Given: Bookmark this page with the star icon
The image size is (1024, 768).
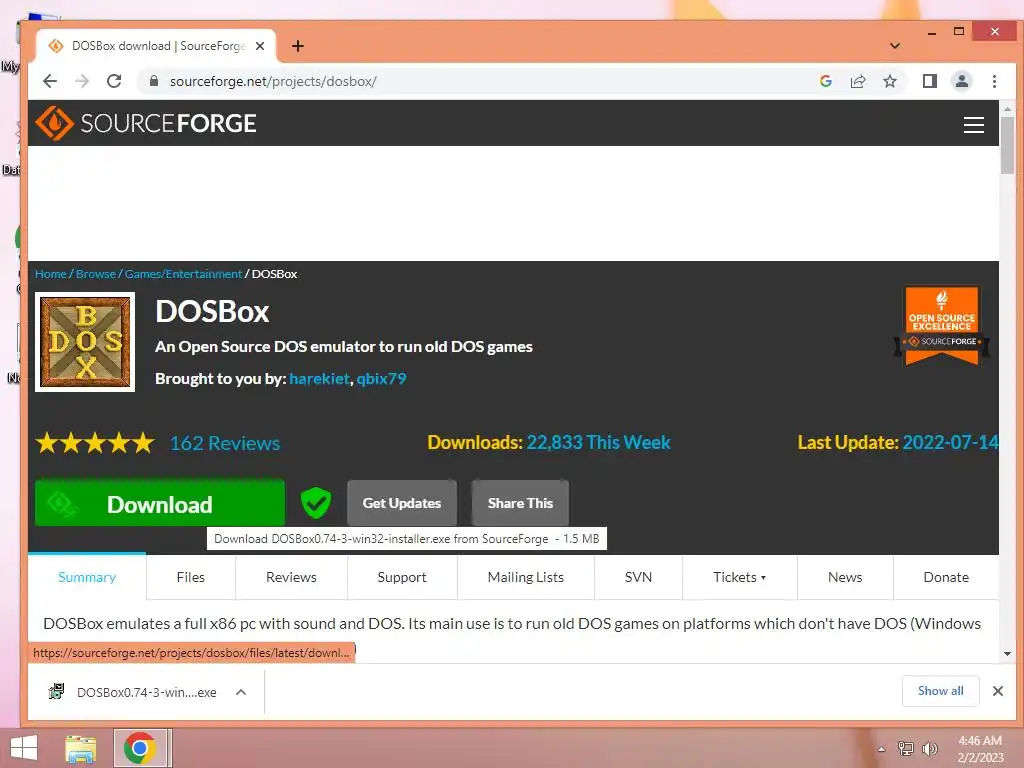Looking at the screenshot, I should 889,81.
